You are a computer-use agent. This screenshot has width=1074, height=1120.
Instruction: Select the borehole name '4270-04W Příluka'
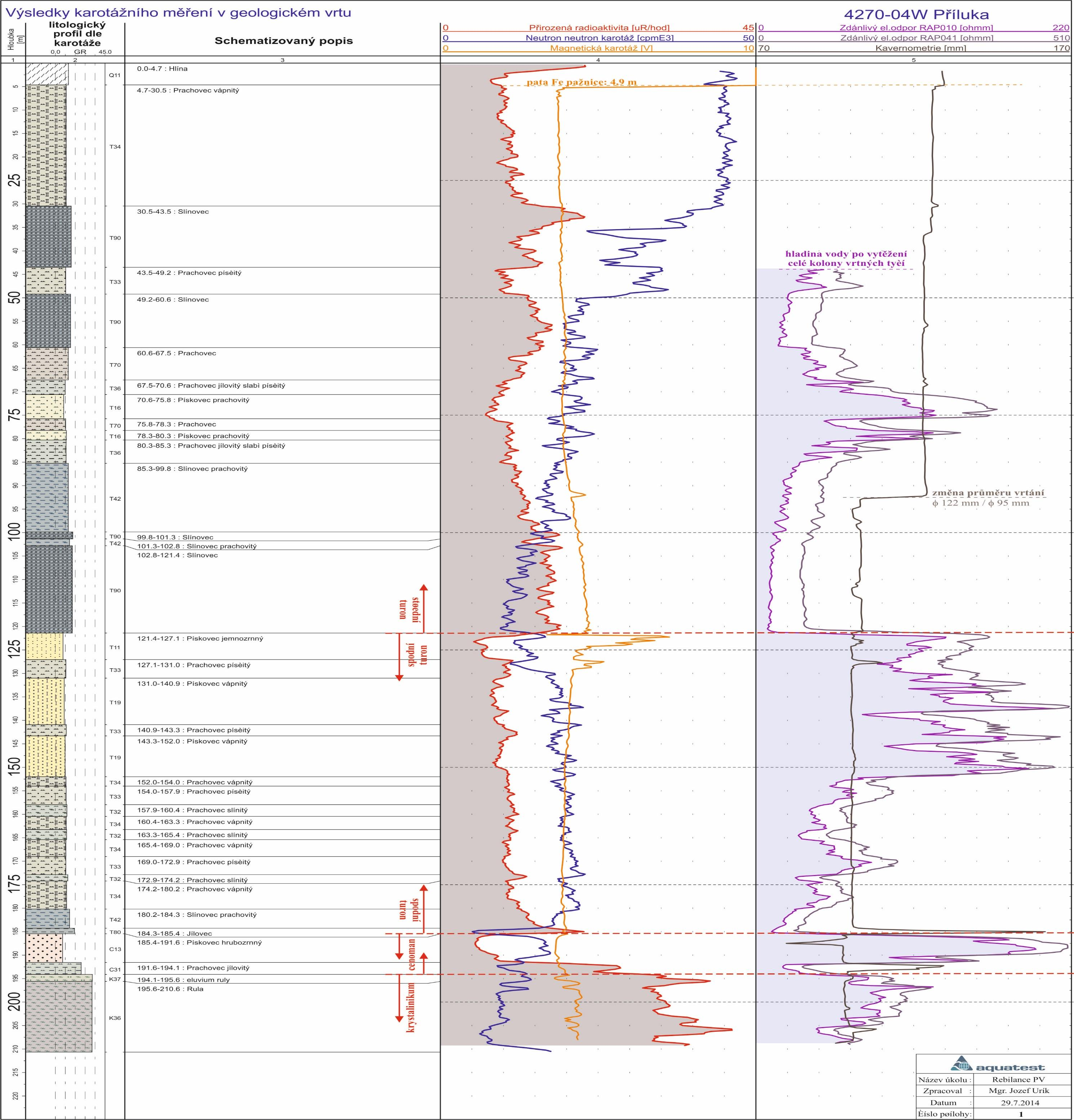point(916,15)
